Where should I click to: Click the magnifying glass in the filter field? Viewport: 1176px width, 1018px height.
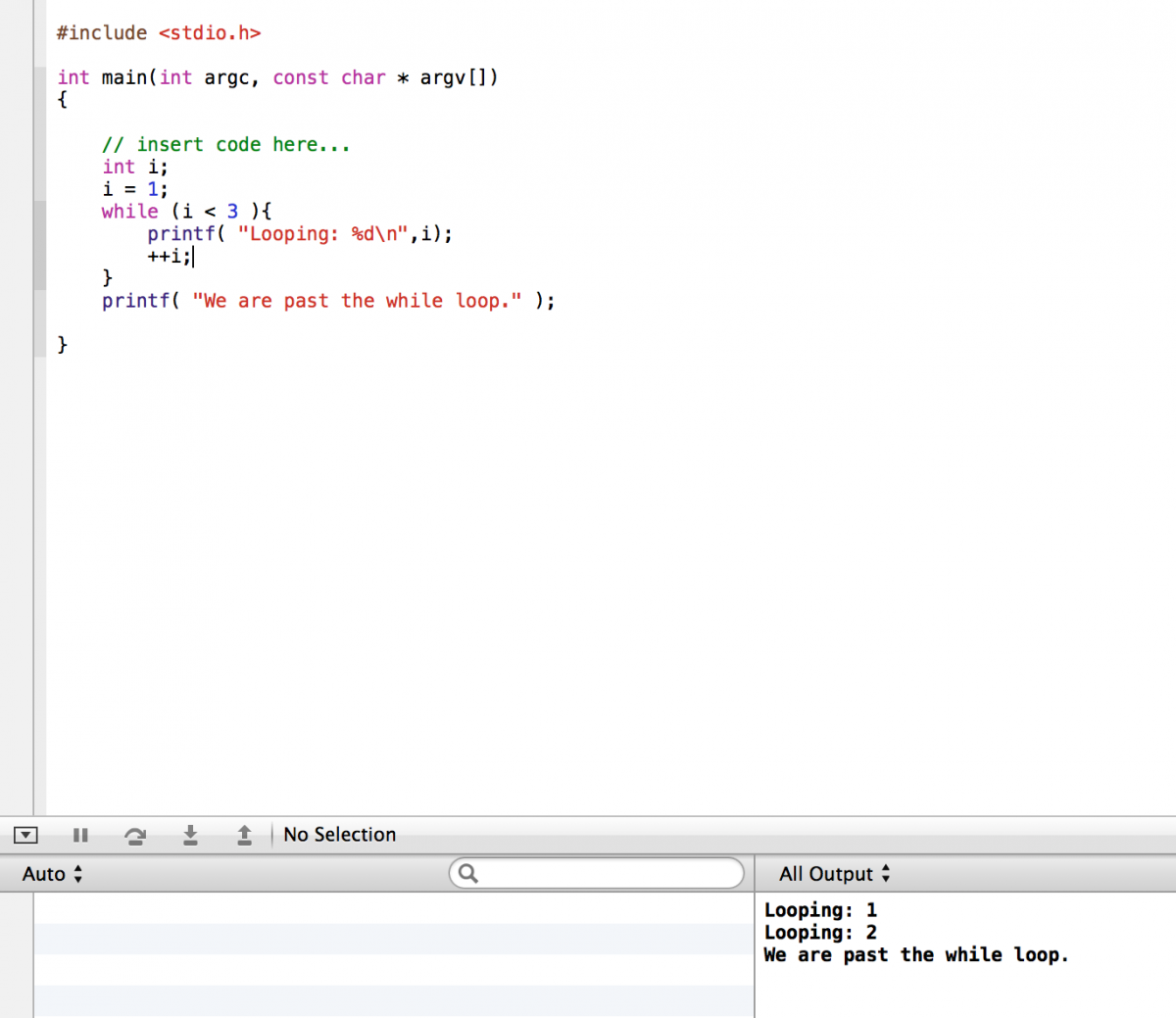467,873
